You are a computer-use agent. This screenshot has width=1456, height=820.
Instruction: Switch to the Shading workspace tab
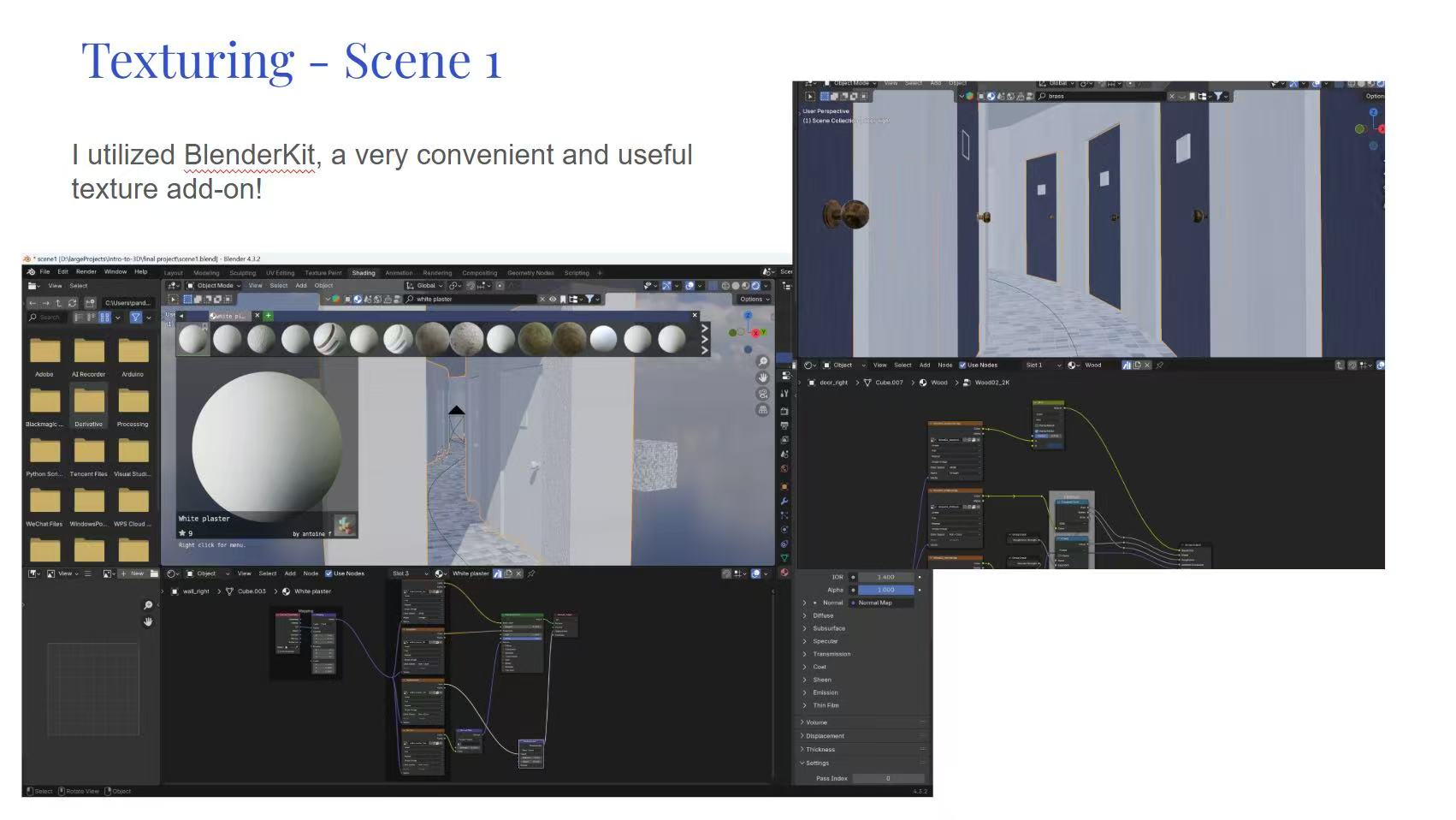pyautogui.click(x=364, y=273)
